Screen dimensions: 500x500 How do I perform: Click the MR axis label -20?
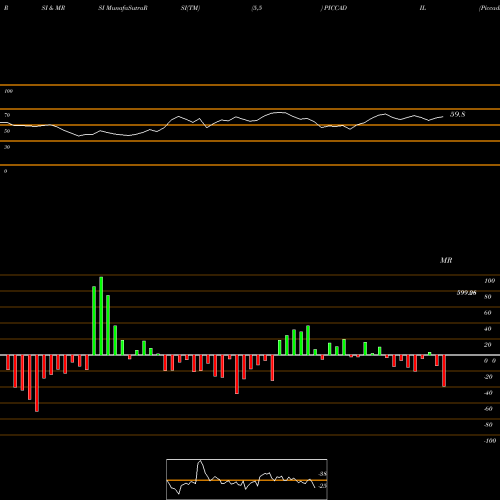pyautogui.click(x=488, y=377)
